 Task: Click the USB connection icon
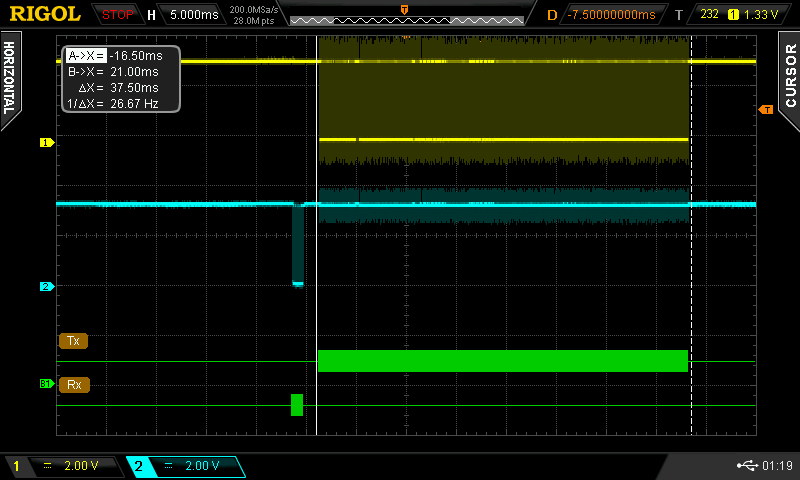click(746, 466)
